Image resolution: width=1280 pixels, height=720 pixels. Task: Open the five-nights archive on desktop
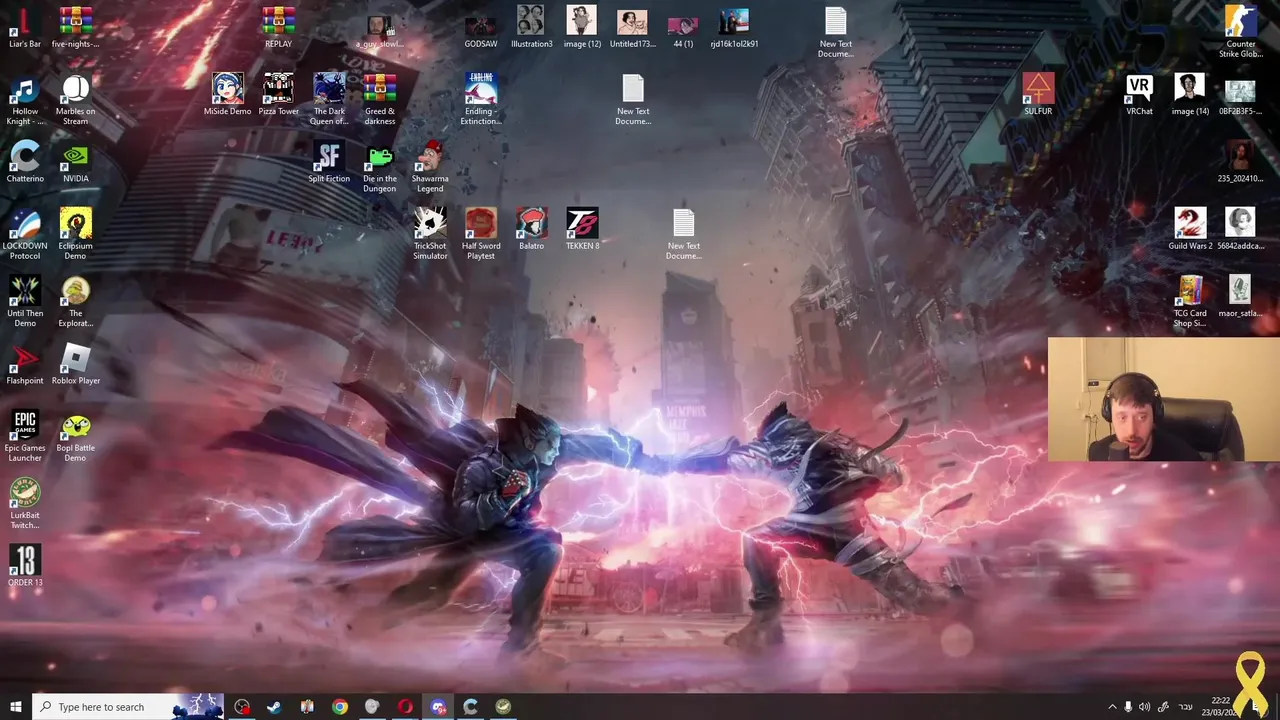(x=75, y=27)
